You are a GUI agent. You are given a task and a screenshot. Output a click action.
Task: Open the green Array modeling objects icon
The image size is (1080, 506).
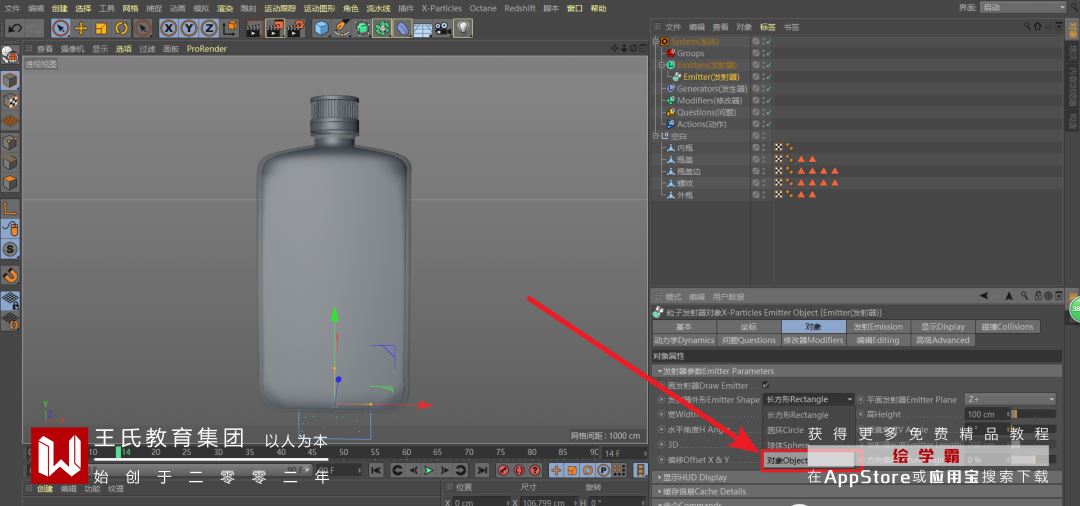382,28
